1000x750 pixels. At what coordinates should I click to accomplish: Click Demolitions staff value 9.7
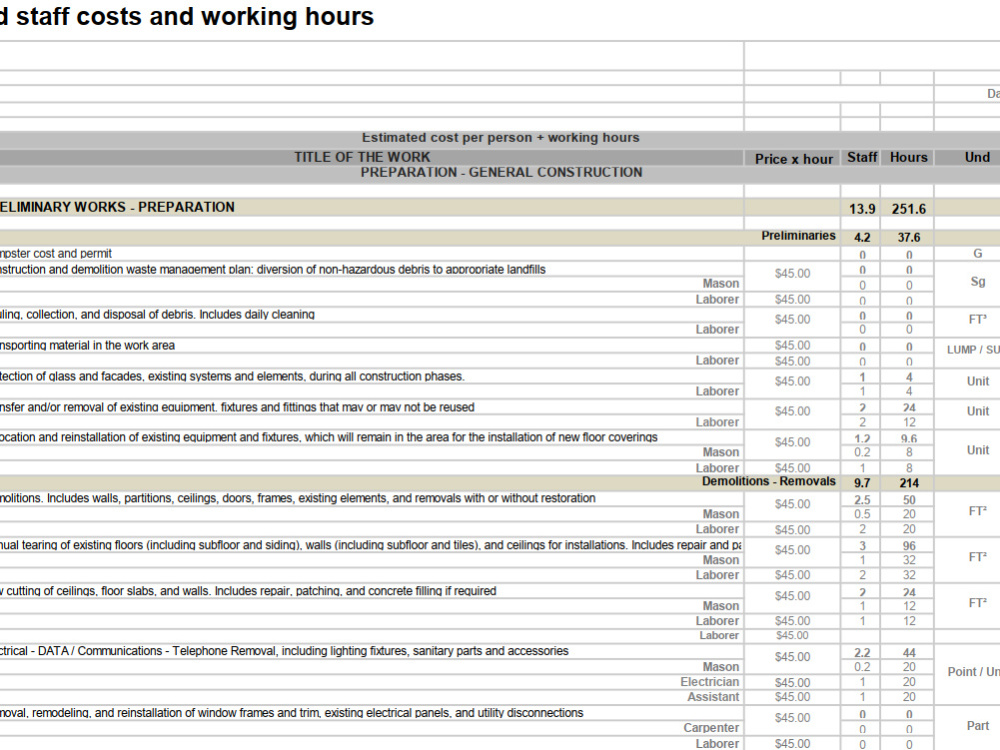click(862, 483)
